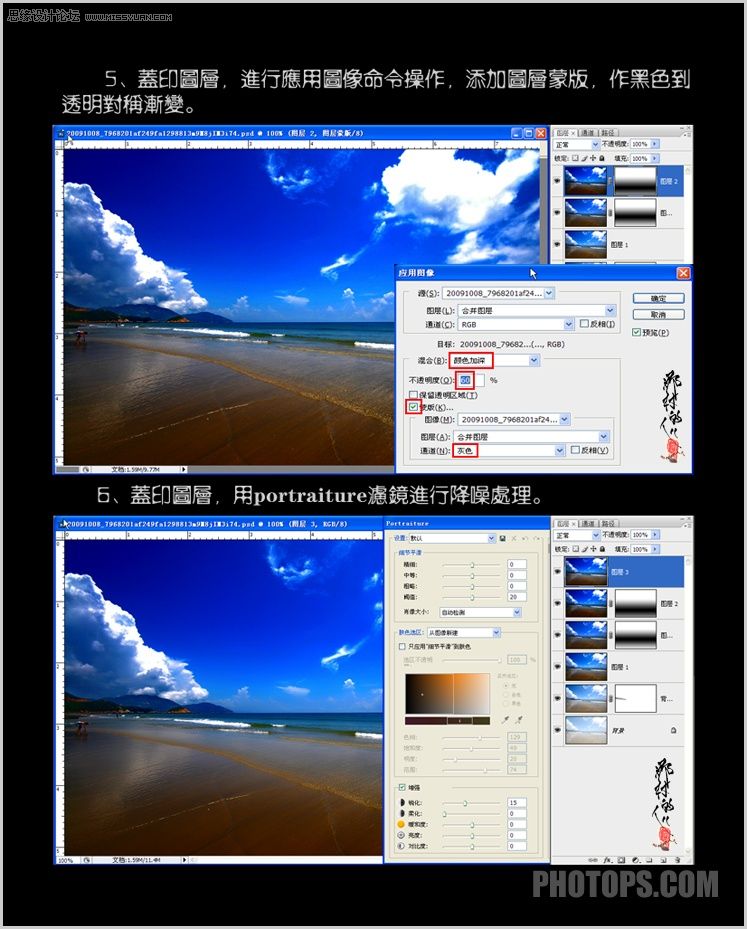Save the Portraiture preset with the floppy icon
Screen dimensions: 747x929
click(502, 538)
